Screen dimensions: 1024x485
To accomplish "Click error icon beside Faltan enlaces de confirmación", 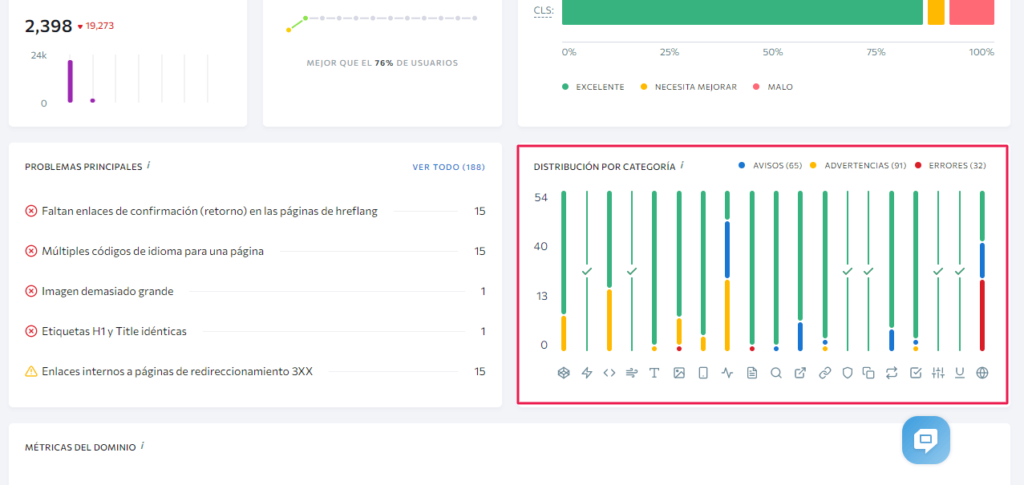I will click(x=31, y=211).
